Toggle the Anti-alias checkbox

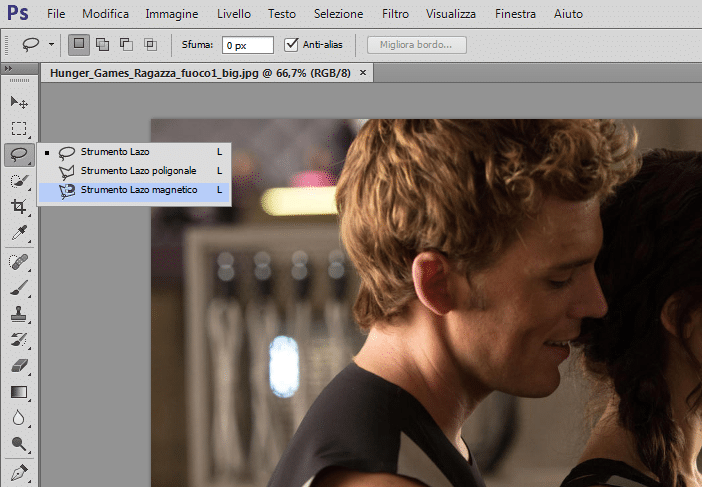point(292,45)
